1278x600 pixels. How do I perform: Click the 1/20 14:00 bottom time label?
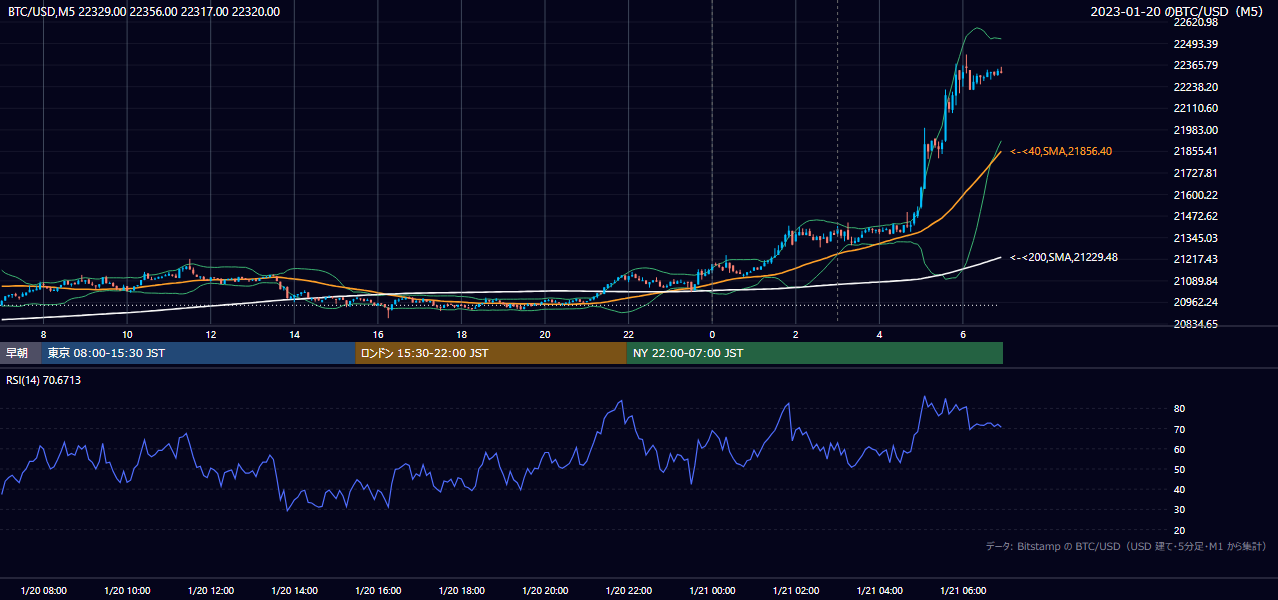tap(294, 591)
